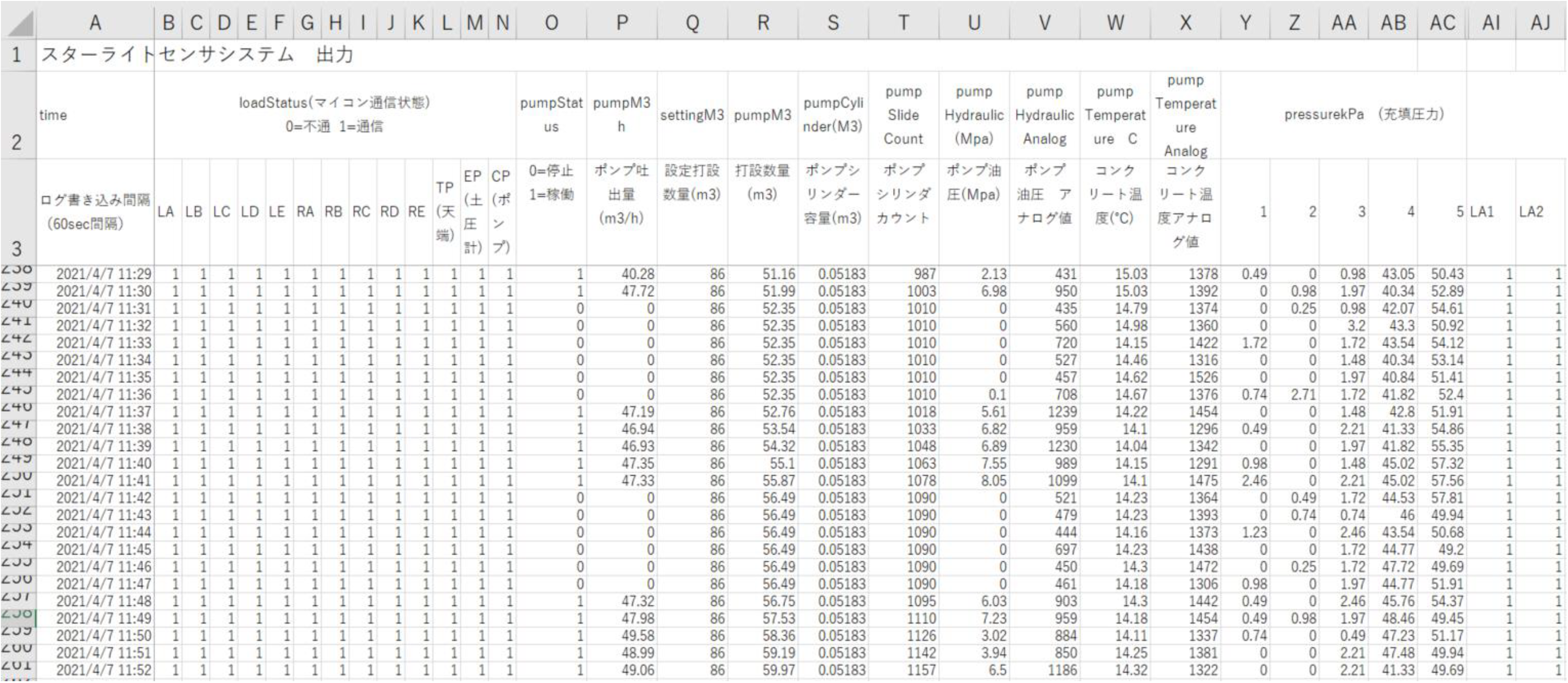Click the pump rate value 40.28

point(622,274)
